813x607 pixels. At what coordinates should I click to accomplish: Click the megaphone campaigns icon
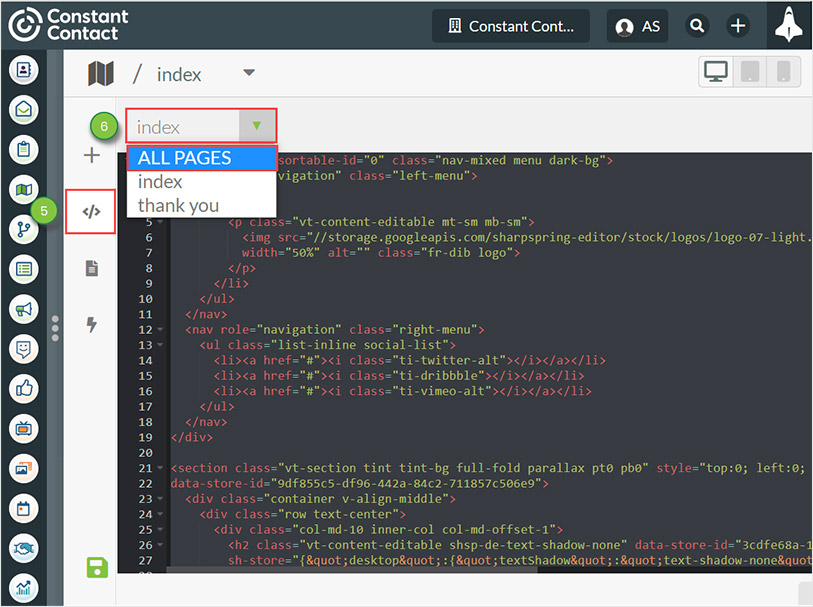[x=23, y=309]
